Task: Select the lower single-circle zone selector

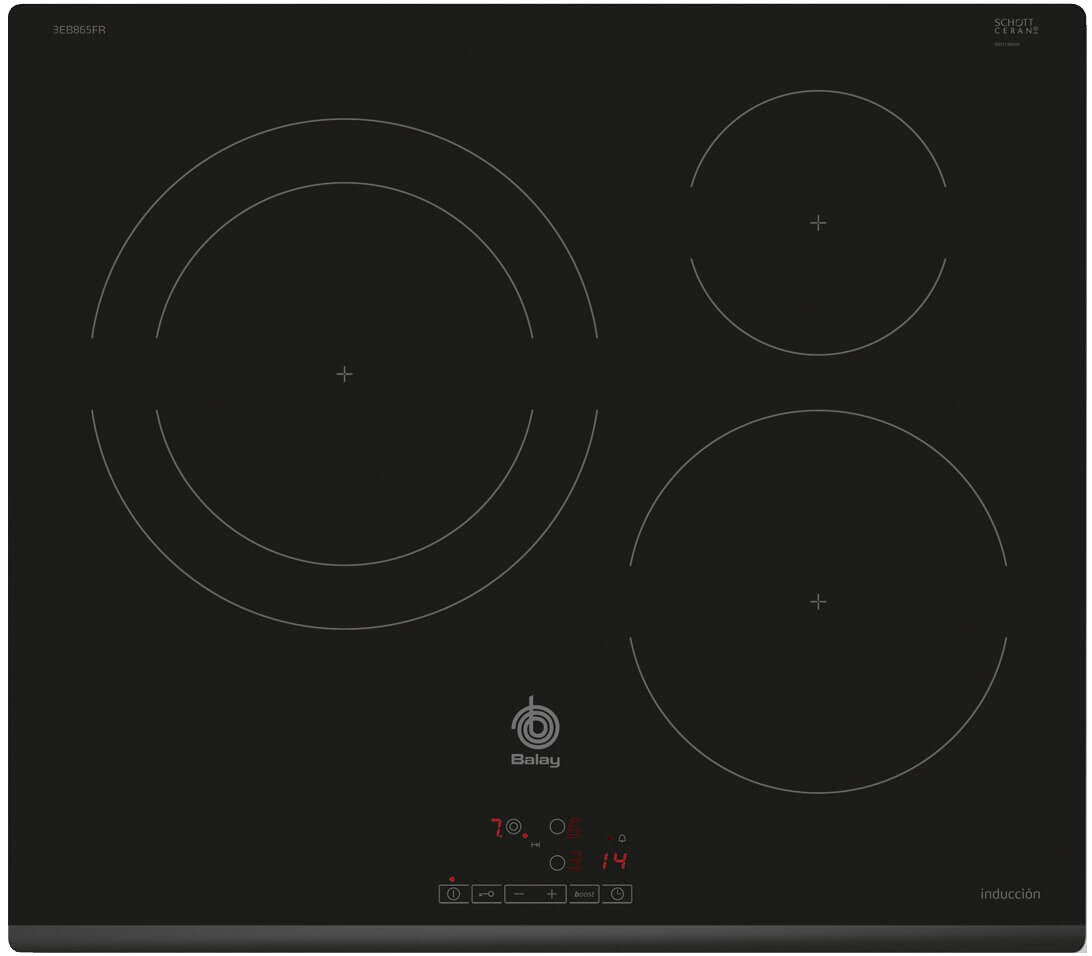Action: [557, 862]
